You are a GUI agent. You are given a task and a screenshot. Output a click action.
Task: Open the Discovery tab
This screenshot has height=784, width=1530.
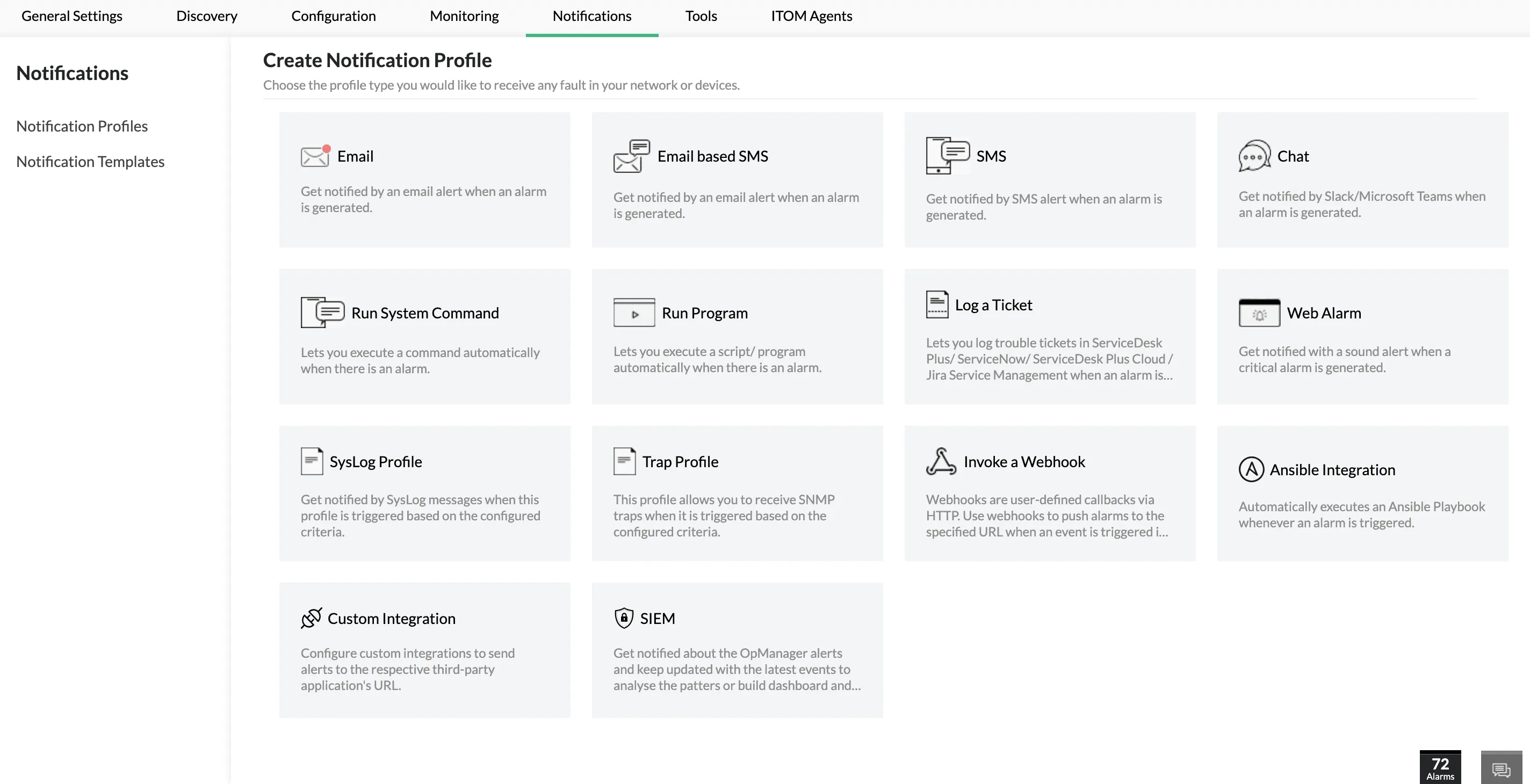(206, 16)
